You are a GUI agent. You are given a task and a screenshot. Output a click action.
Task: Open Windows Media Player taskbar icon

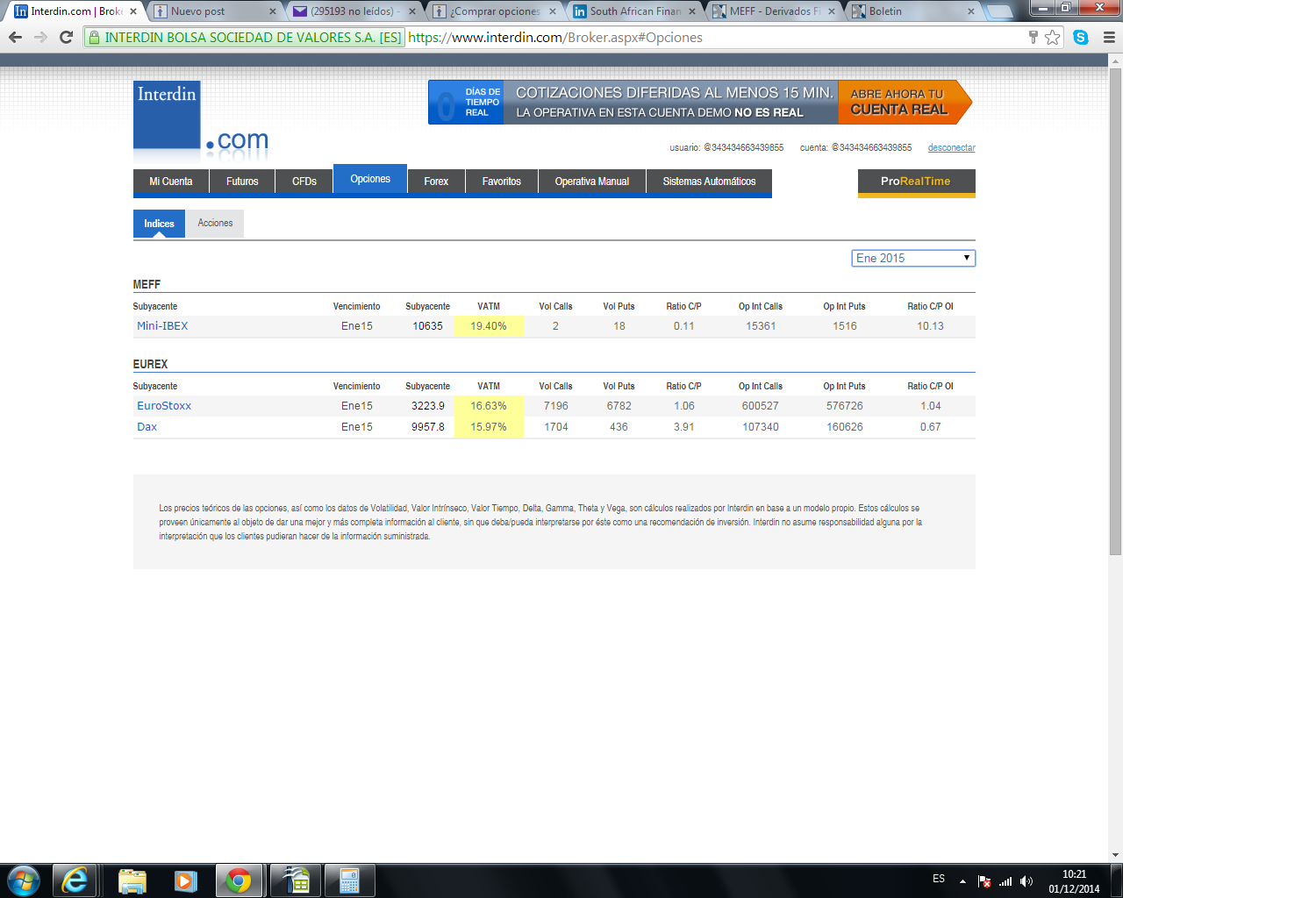pyautogui.click(x=185, y=880)
